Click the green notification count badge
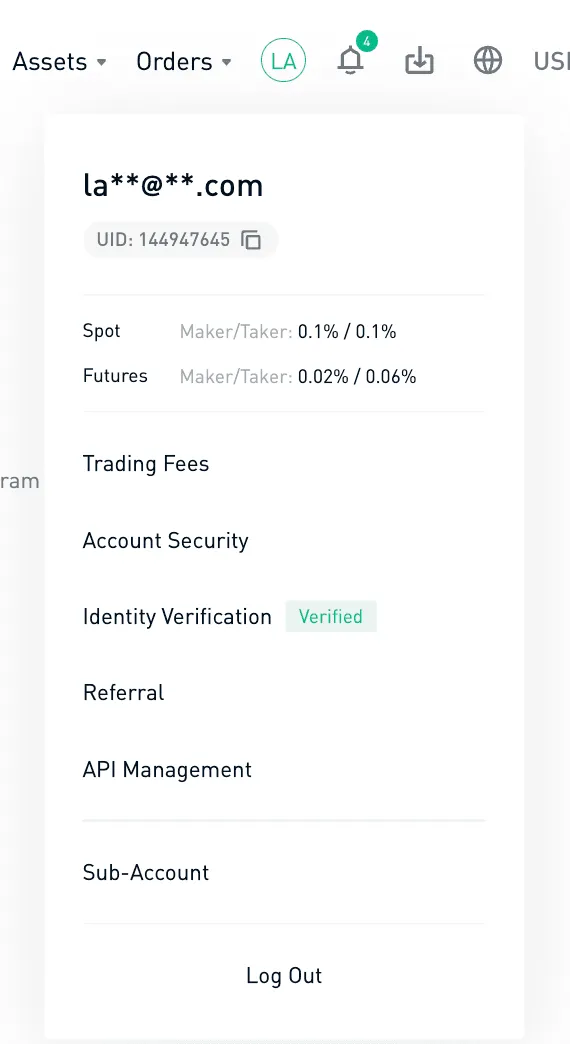 click(366, 41)
